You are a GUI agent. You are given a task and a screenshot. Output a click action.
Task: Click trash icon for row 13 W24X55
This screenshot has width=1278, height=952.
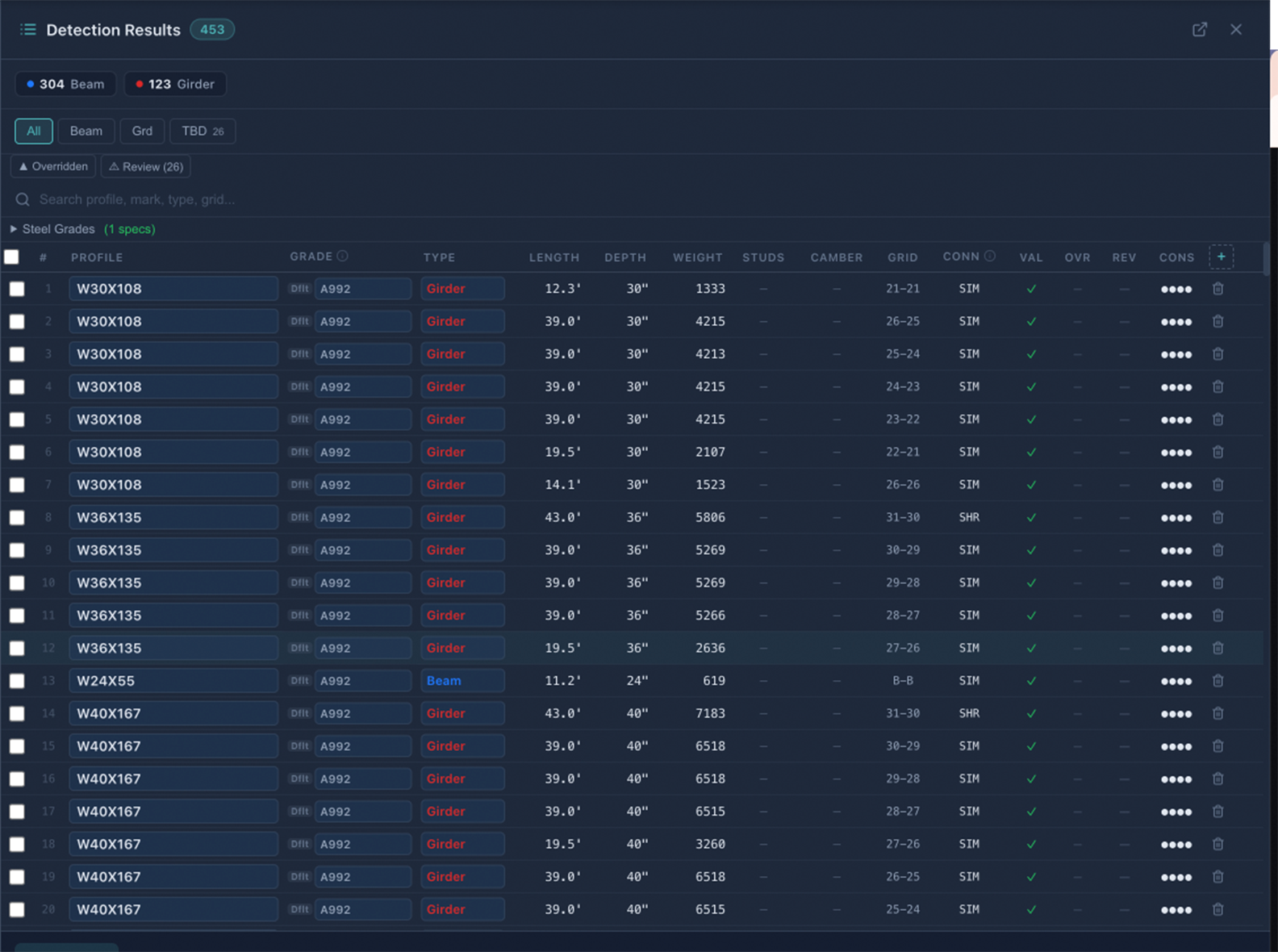(x=1217, y=681)
